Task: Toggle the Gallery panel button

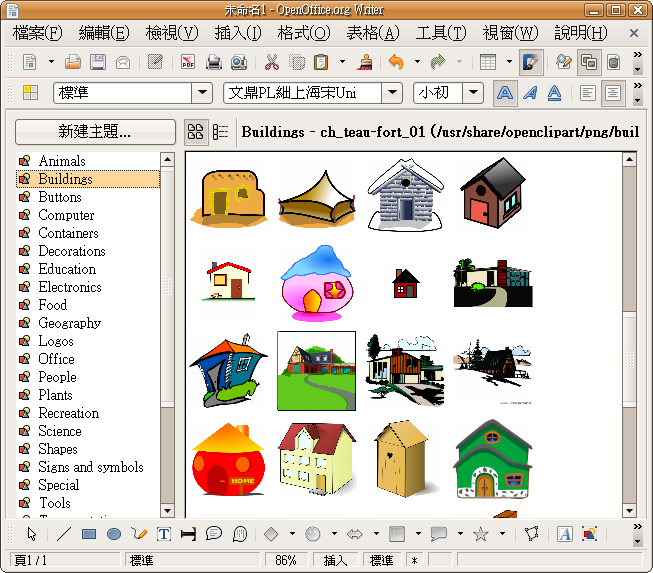Action: tap(589, 62)
